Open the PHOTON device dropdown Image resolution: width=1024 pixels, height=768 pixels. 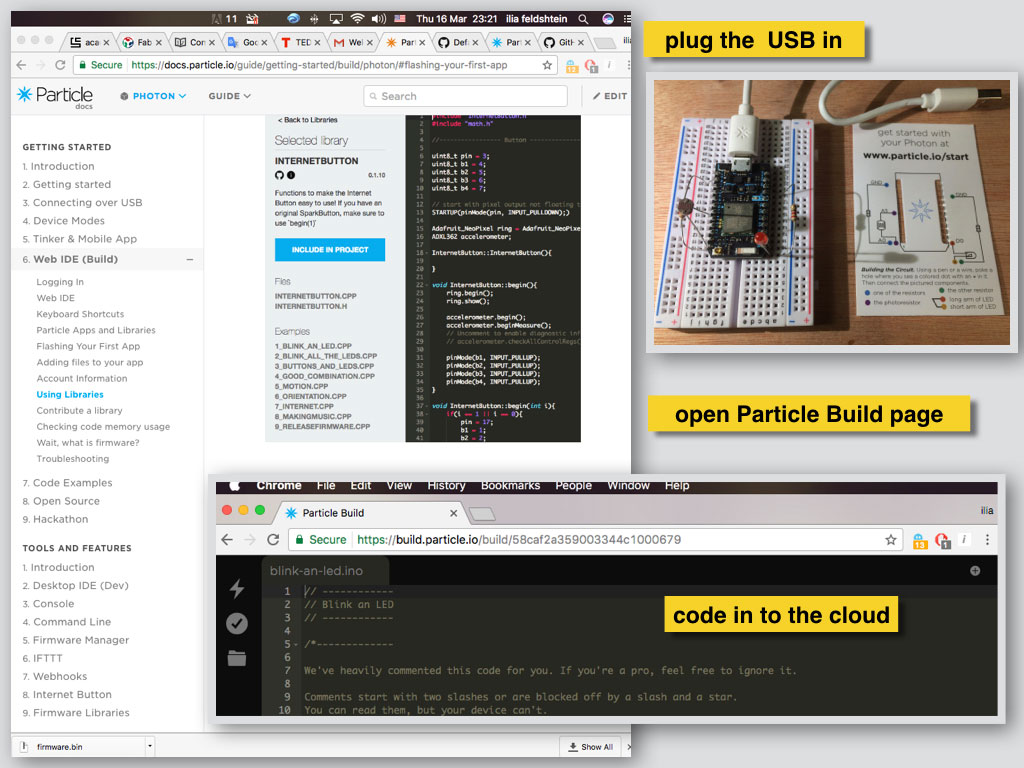153,96
